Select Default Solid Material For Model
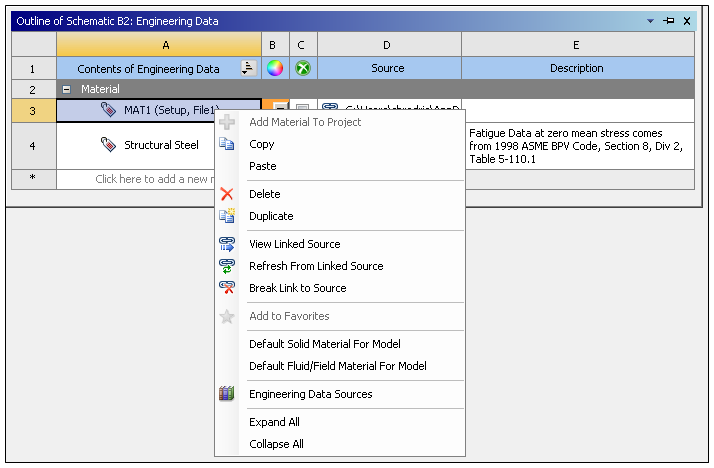This screenshot has height=468, width=714. (324, 344)
